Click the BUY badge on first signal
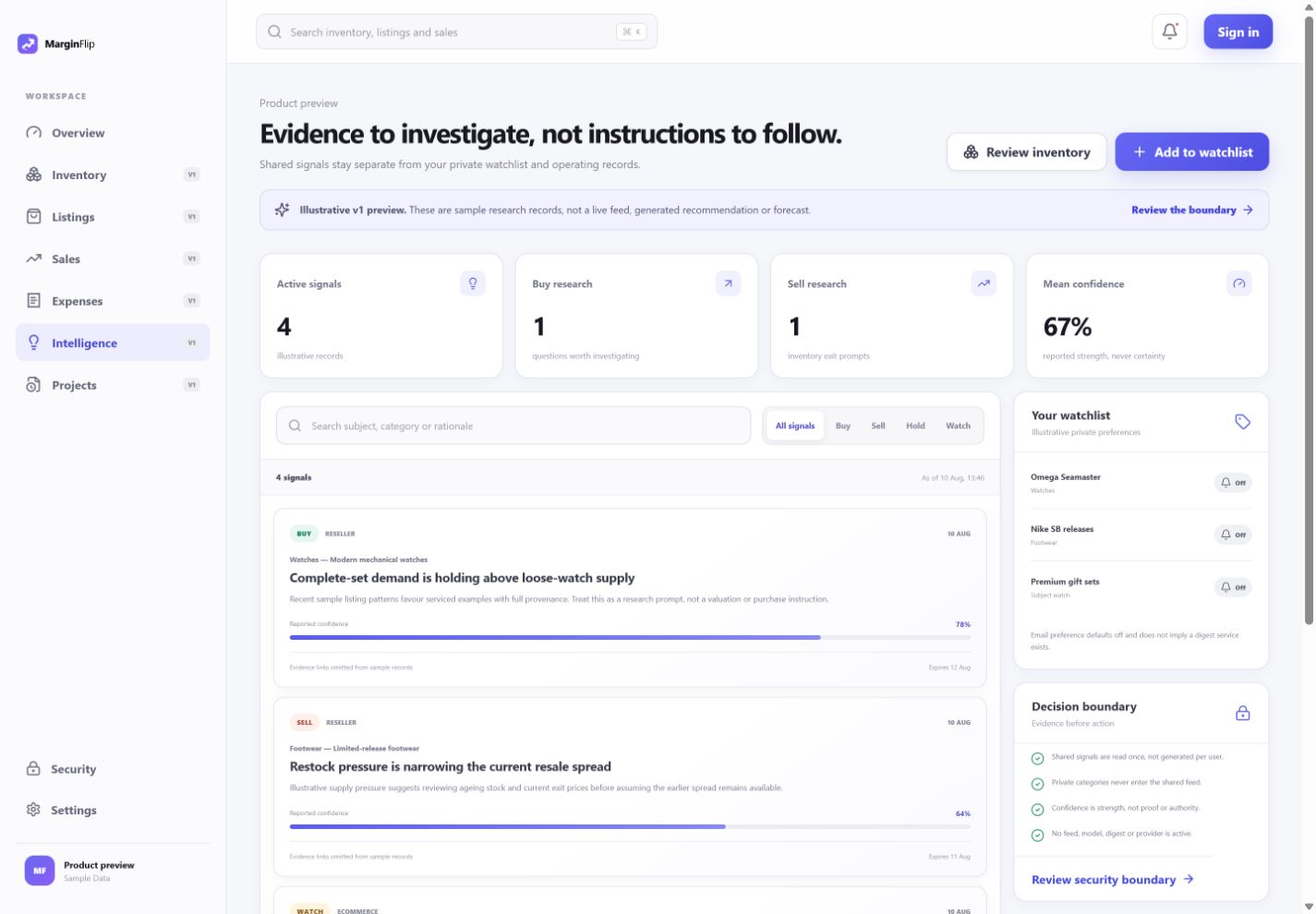 tap(304, 534)
